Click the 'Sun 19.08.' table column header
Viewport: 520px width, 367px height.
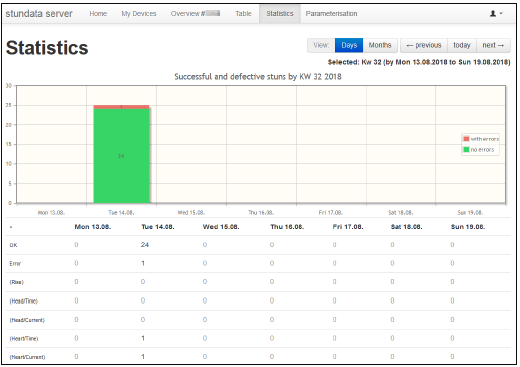pyautogui.click(x=468, y=227)
